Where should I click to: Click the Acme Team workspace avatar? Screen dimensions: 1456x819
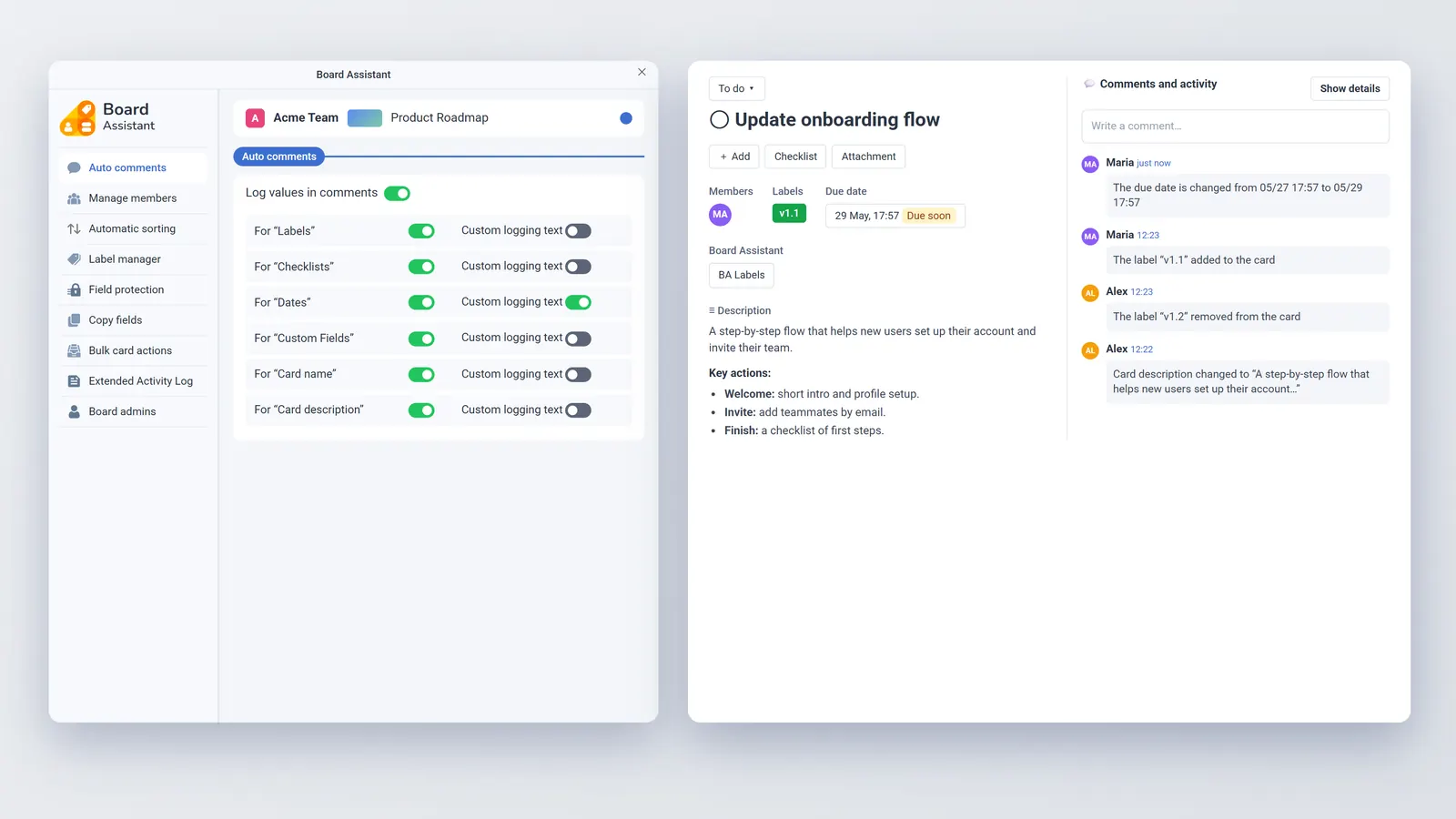pos(255,117)
